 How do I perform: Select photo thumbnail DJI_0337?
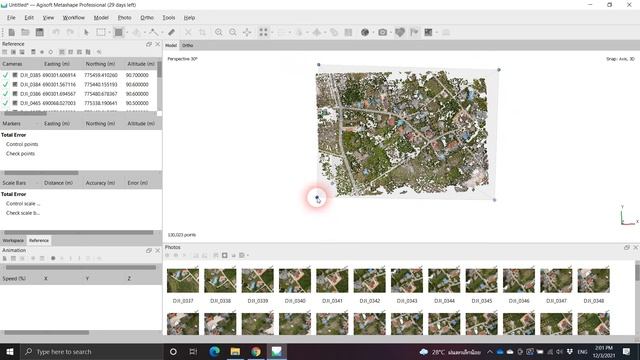click(183, 281)
